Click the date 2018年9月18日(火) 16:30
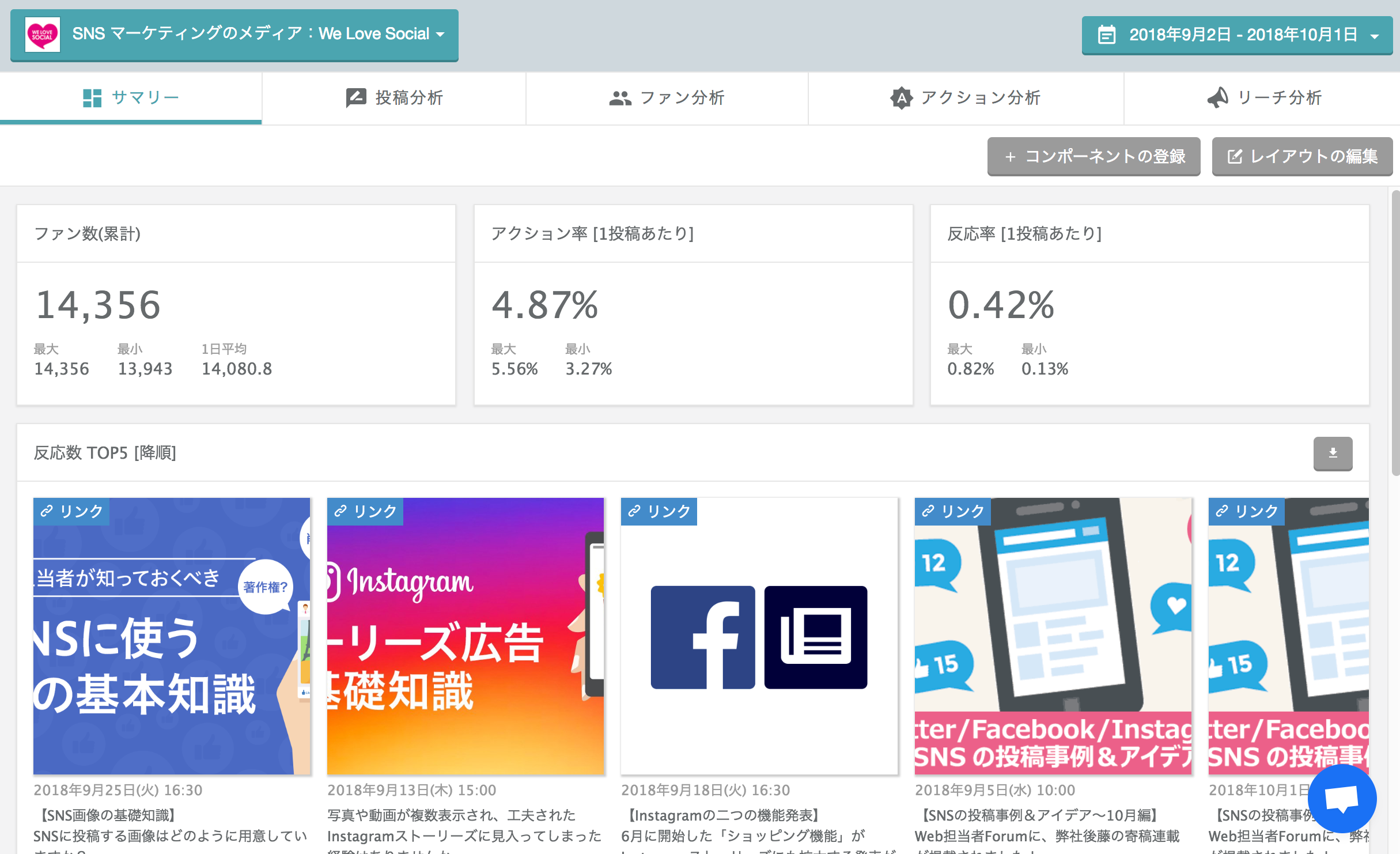 click(706, 790)
